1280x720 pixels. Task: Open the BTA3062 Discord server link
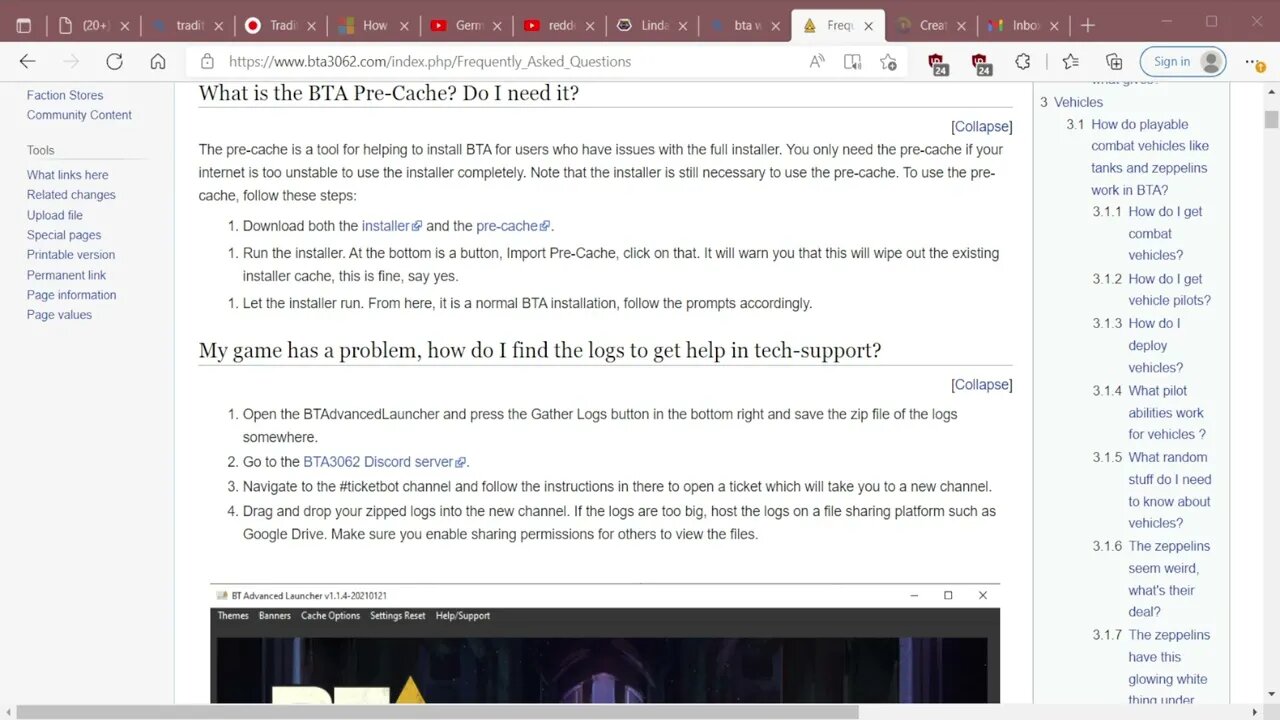click(x=384, y=462)
